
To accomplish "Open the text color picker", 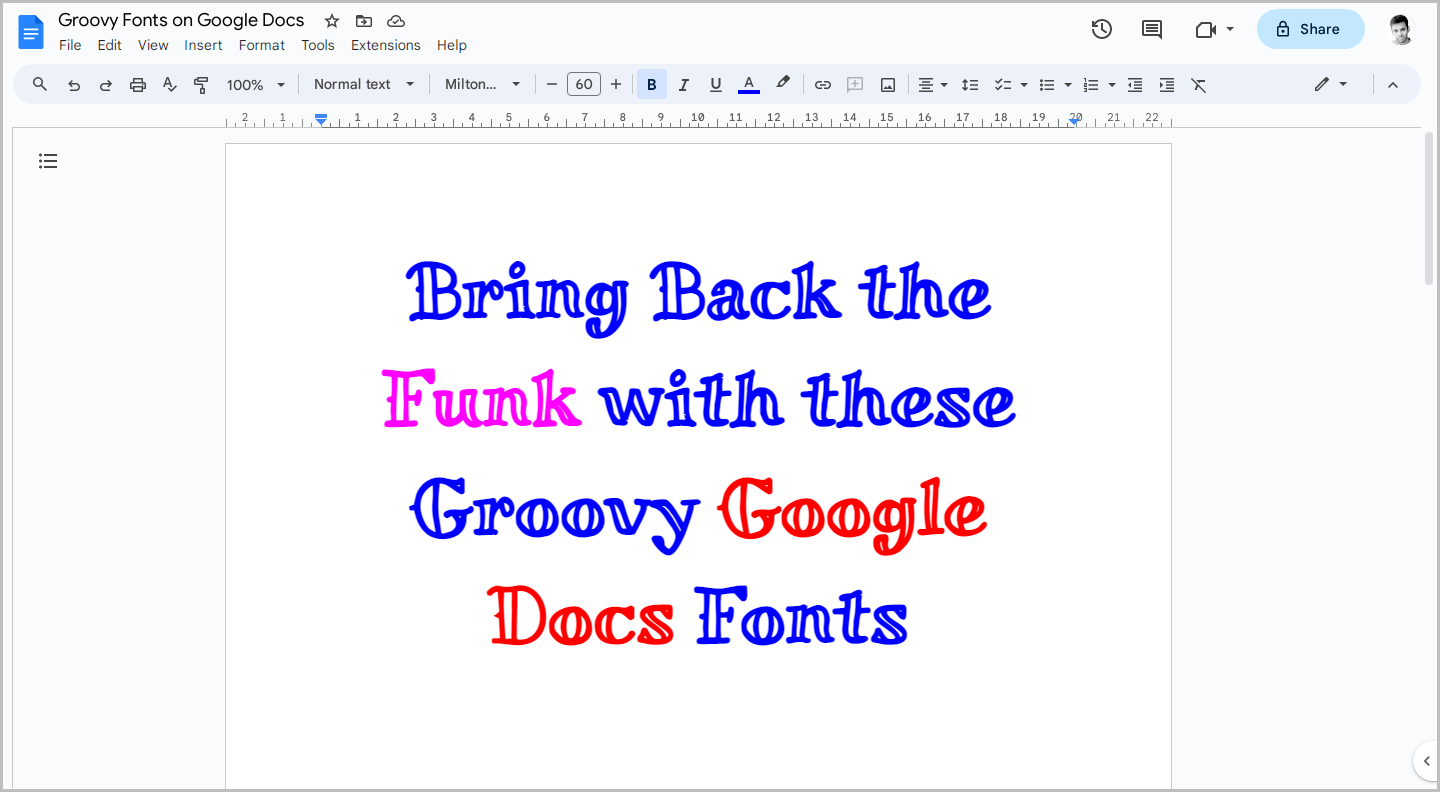I will 748,84.
